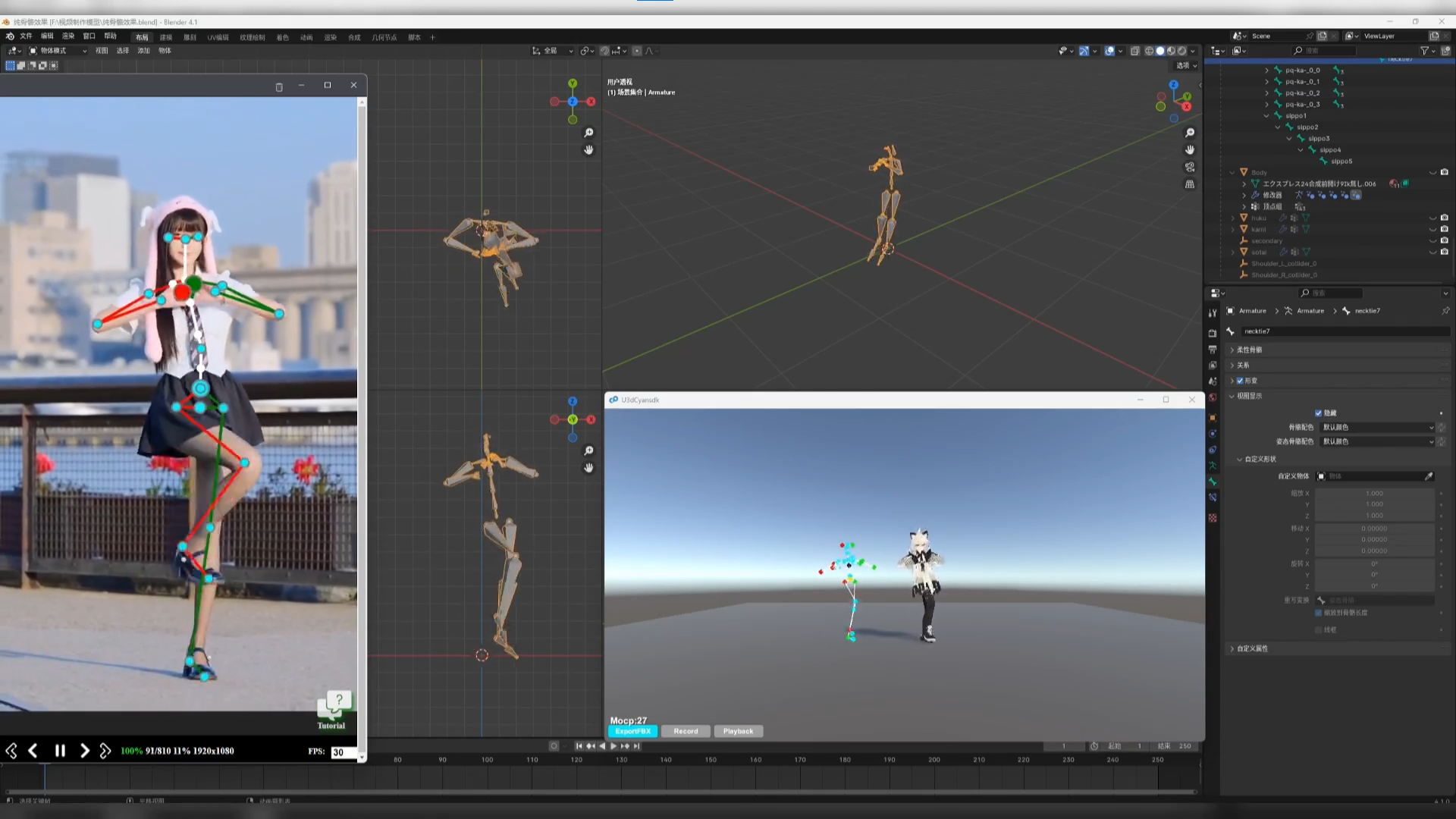Open the Texture properties tab icon
The image size is (1456, 819).
[1213, 518]
